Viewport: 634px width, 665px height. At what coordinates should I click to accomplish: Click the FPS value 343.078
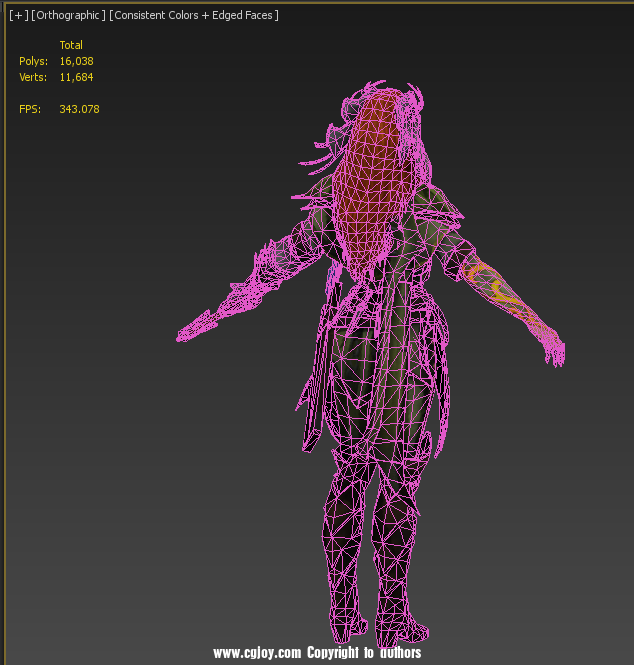click(x=79, y=109)
